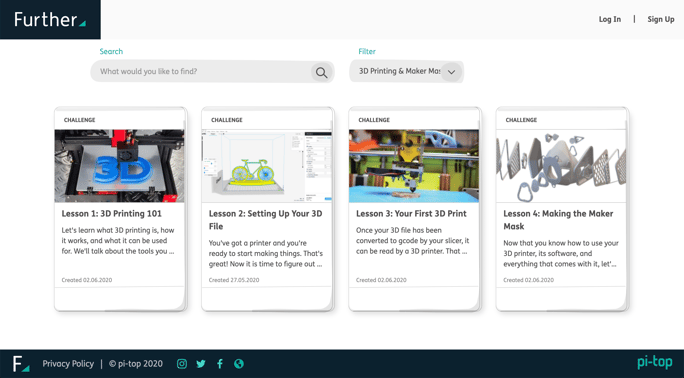Open the Instagram link in footer
The height and width of the screenshot is (378, 684).
click(182, 364)
